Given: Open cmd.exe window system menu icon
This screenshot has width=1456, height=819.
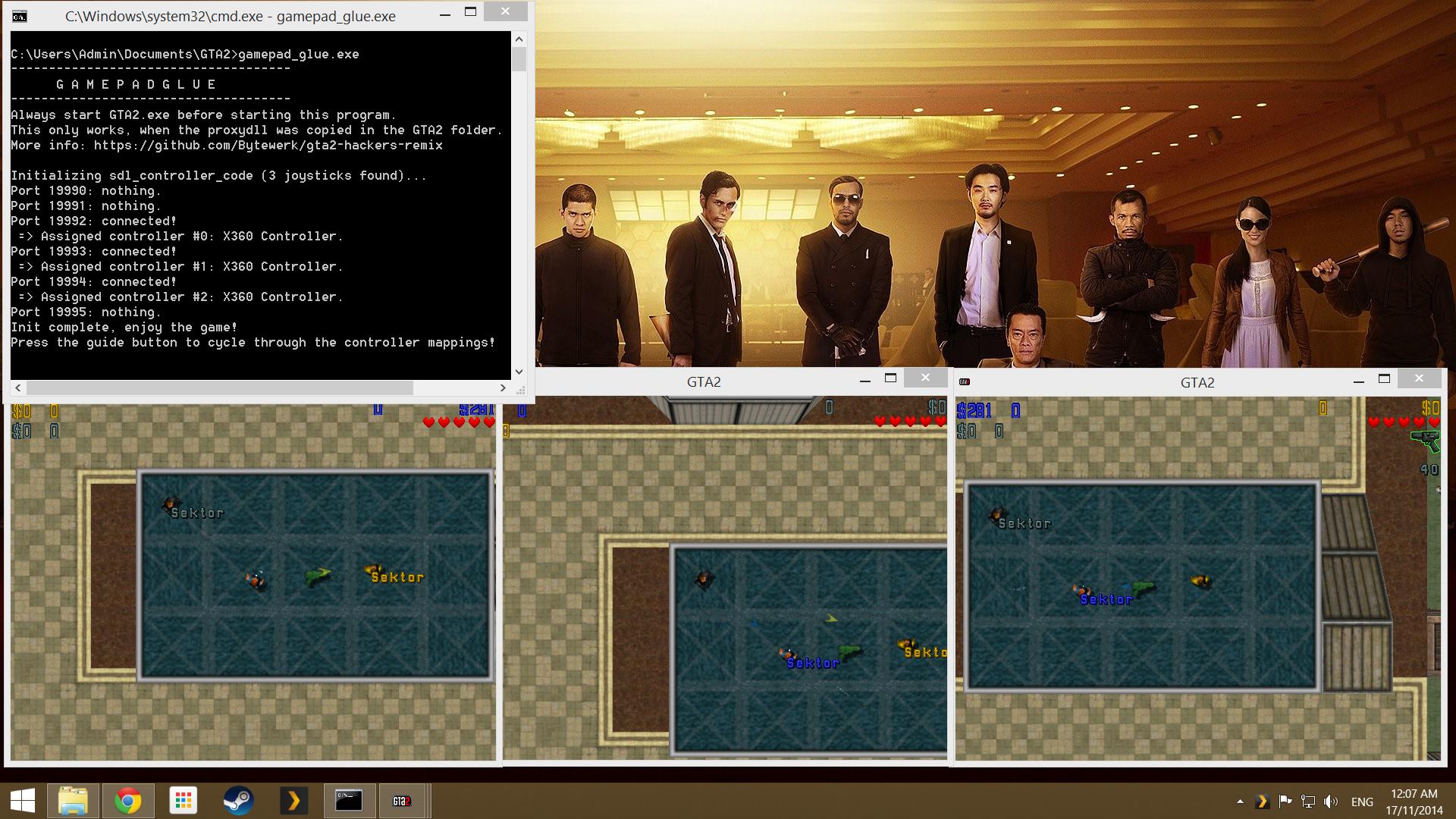Looking at the screenshot, I should (x=20, y=16).
